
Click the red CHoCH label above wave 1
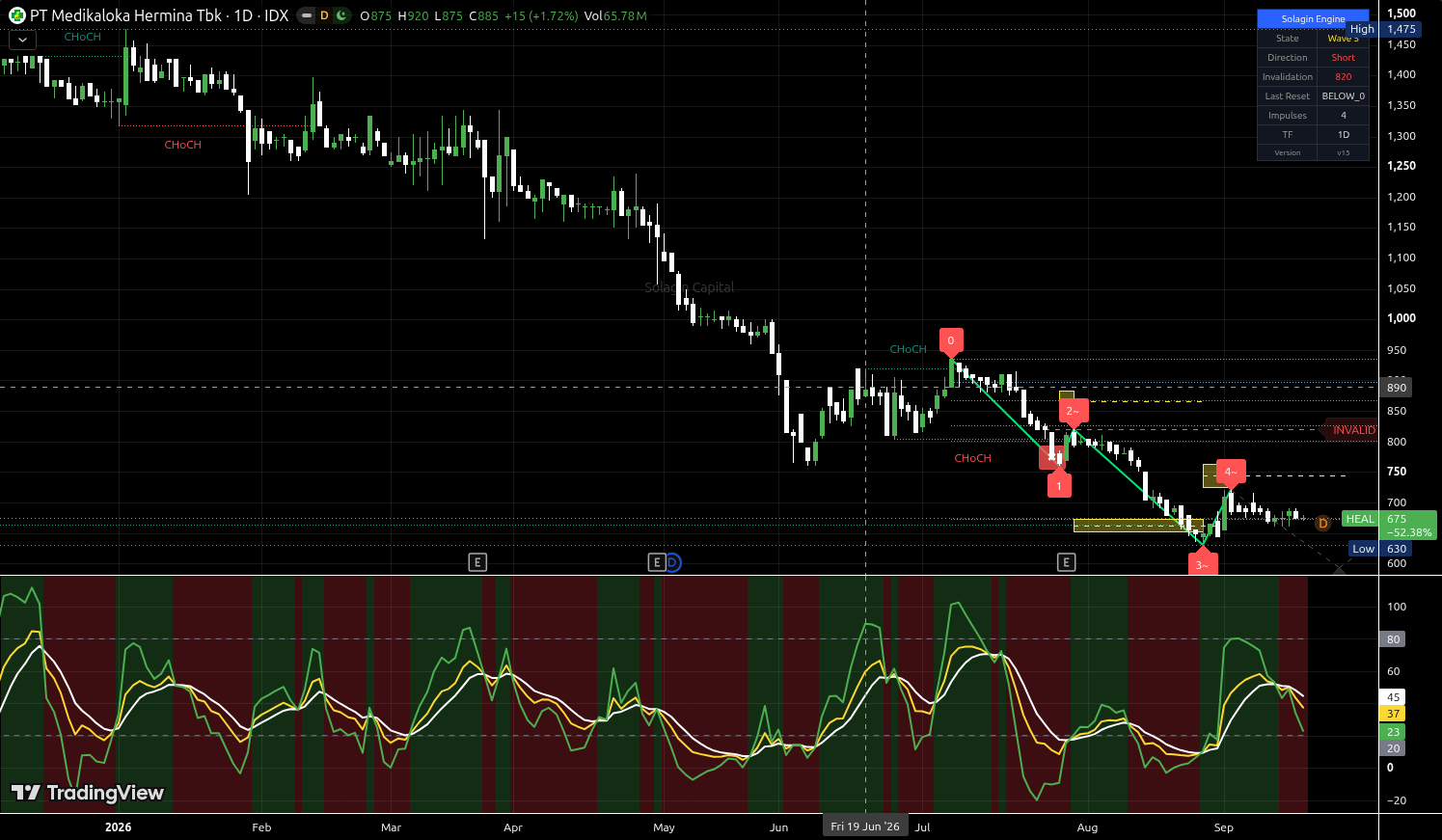pos(972,458)
